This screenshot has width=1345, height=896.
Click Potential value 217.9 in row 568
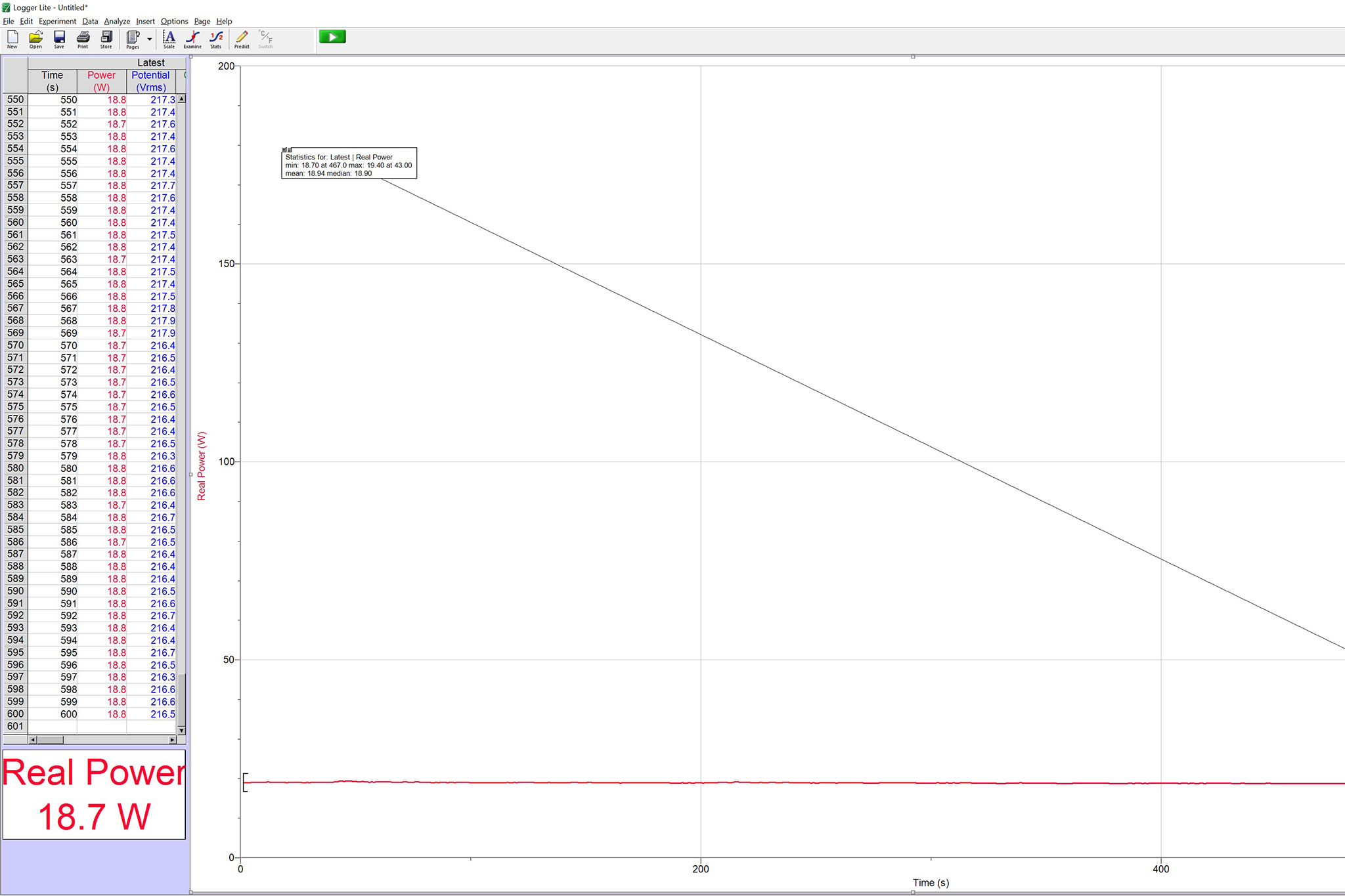point(163,321)
